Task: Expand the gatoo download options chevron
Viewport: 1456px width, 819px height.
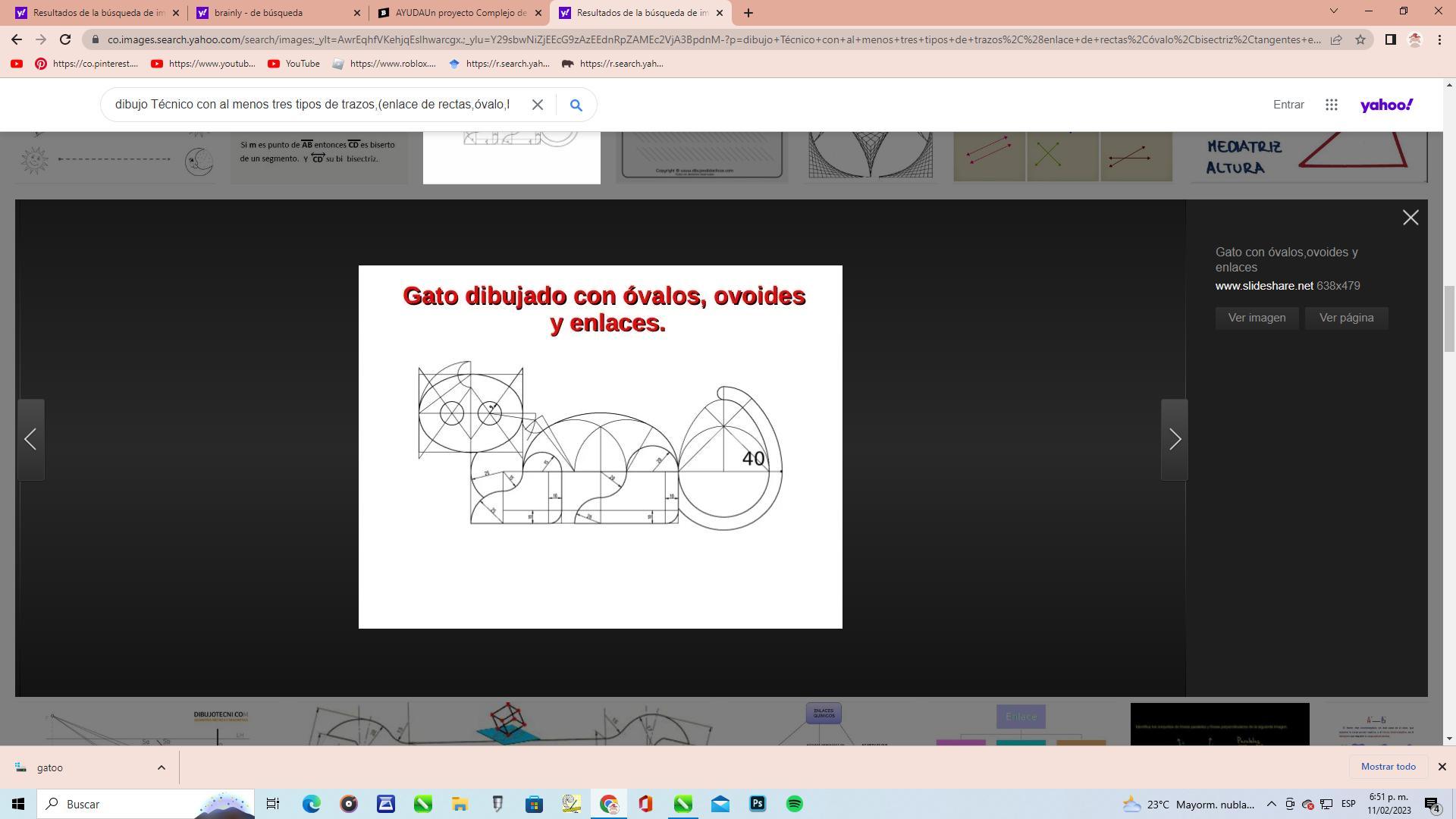Action: pyautogui.click(x=161, y=767)
